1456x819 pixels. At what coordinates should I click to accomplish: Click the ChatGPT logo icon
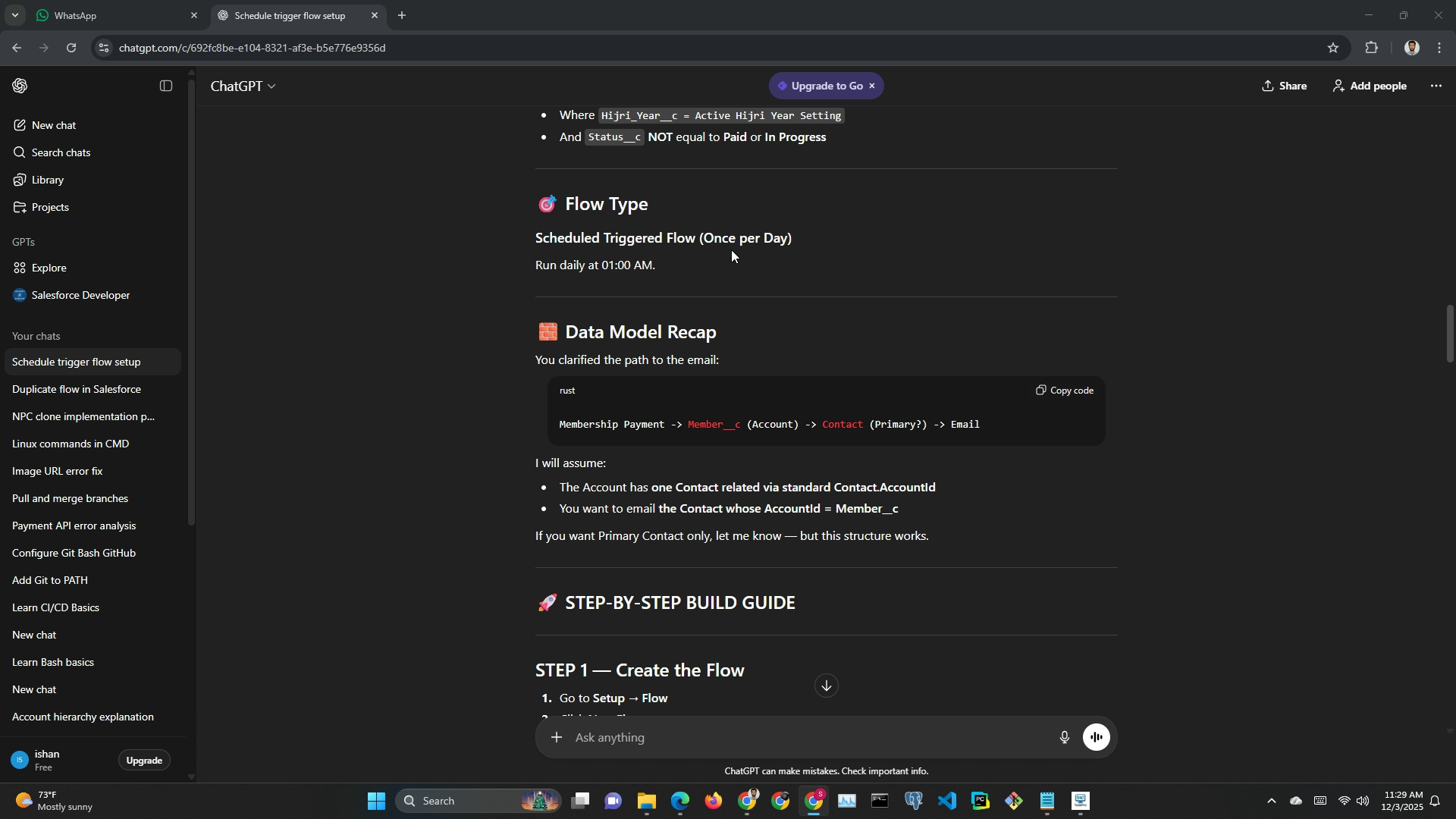click(20, 86)
